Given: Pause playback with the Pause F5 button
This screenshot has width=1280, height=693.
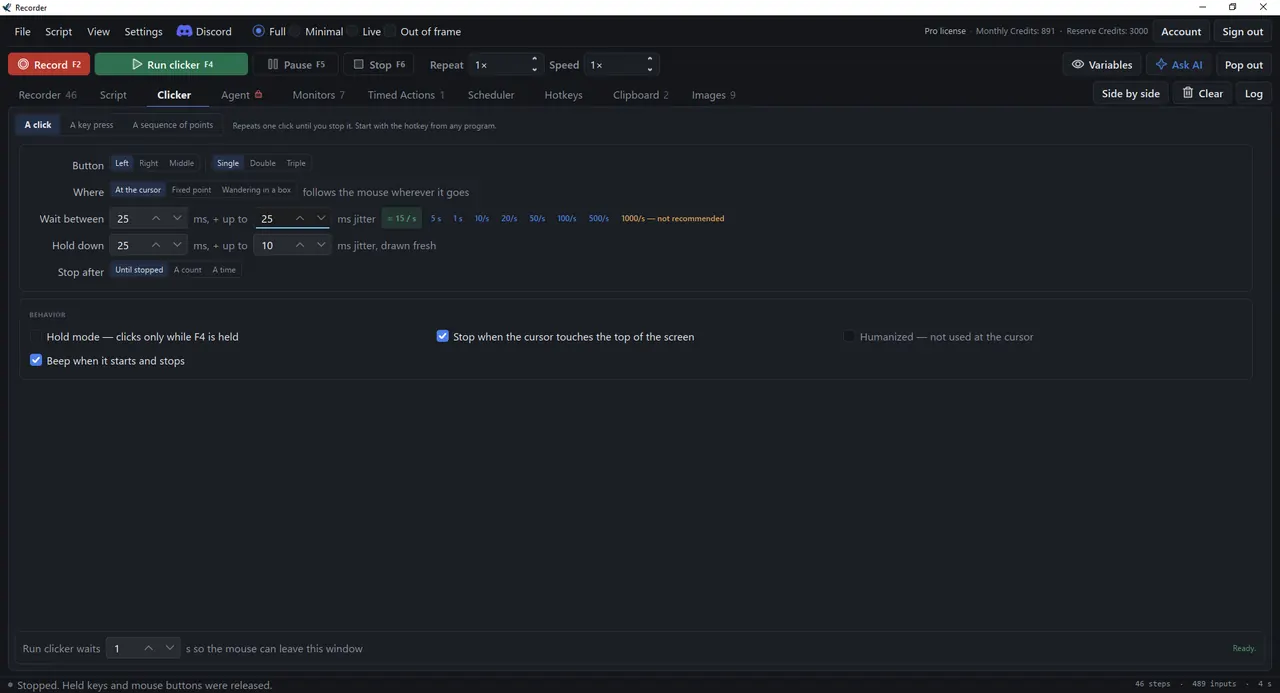Looking at the screenshot, I should tap(296, 64).
